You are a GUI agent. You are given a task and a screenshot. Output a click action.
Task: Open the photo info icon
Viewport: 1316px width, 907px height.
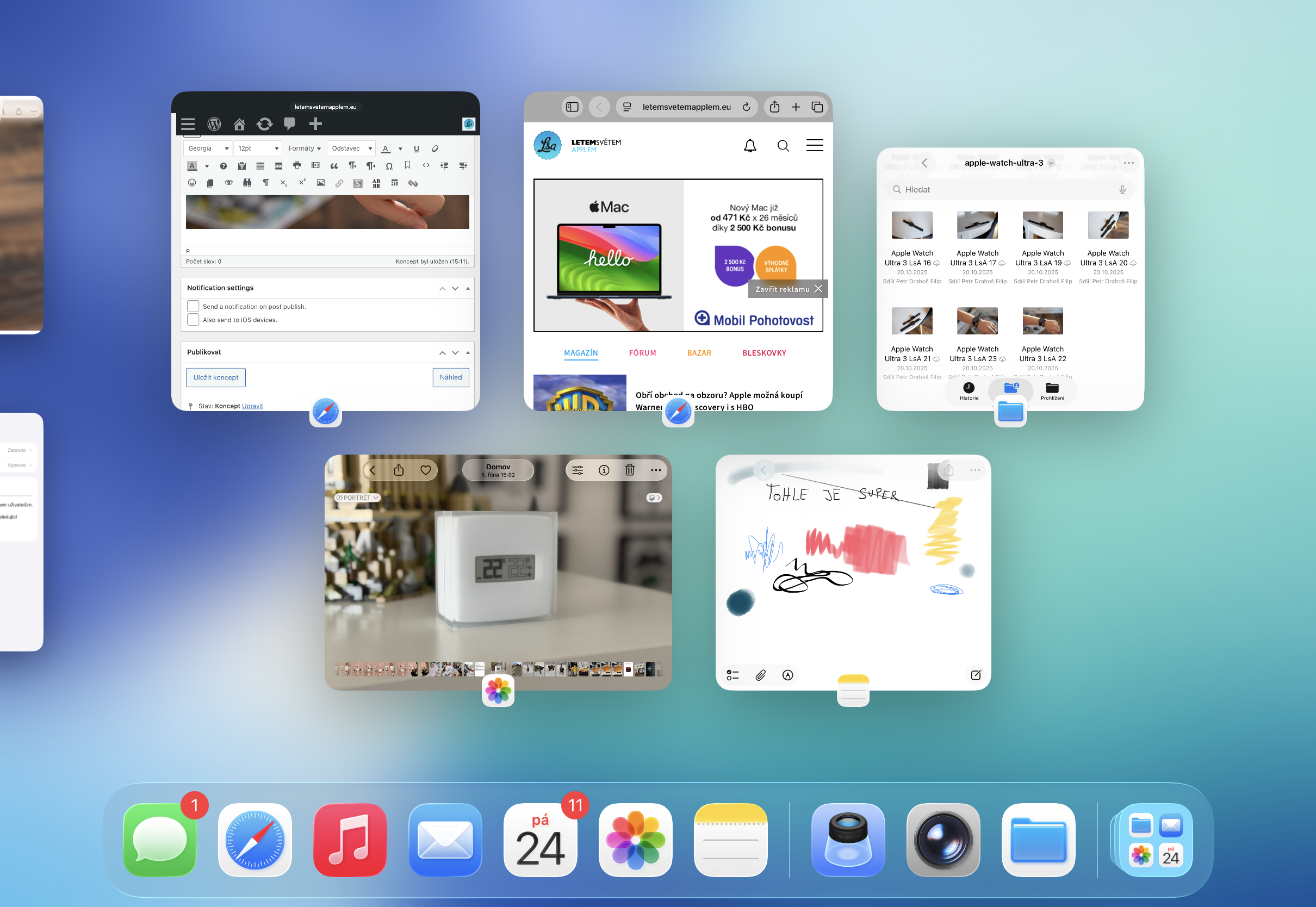coord(604,470)
